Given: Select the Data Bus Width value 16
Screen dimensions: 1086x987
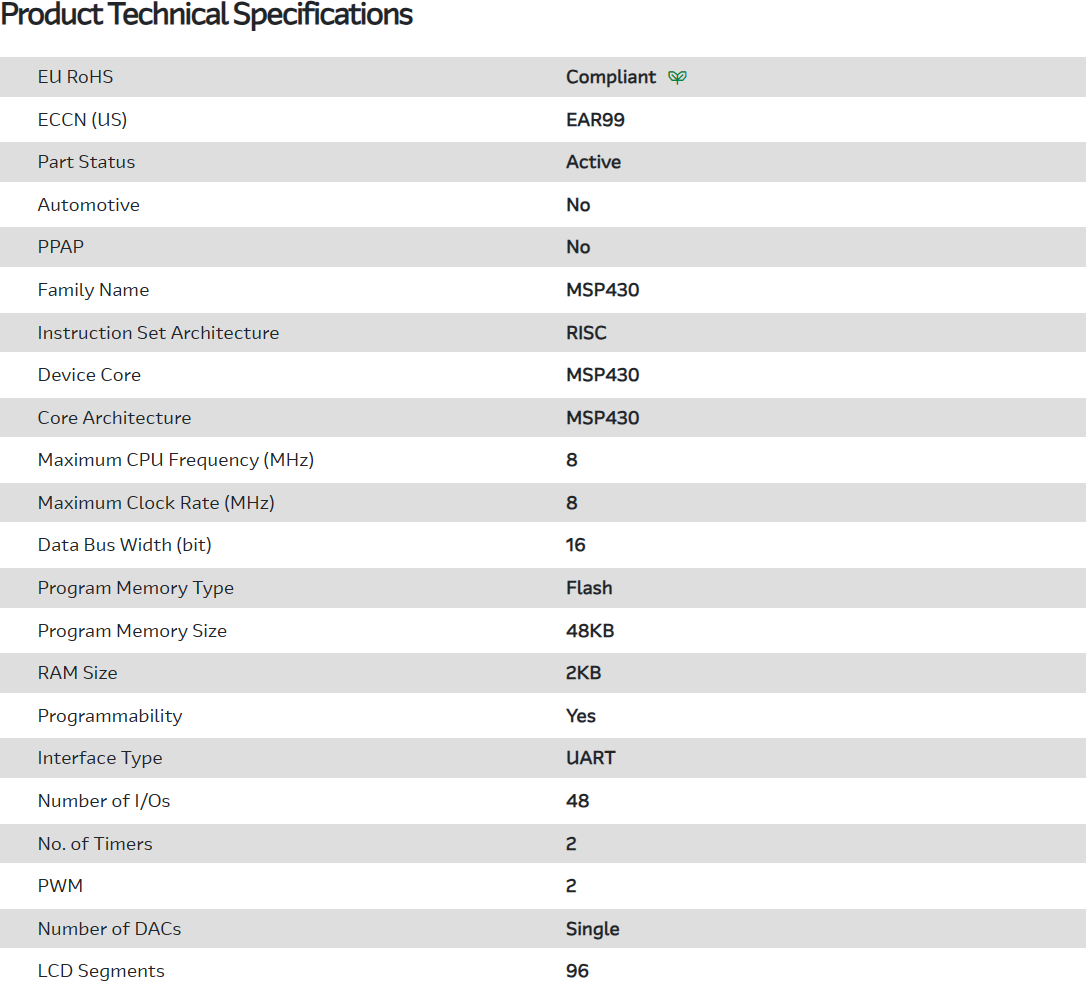Looking at the screenshot, I should pos(575,545).
